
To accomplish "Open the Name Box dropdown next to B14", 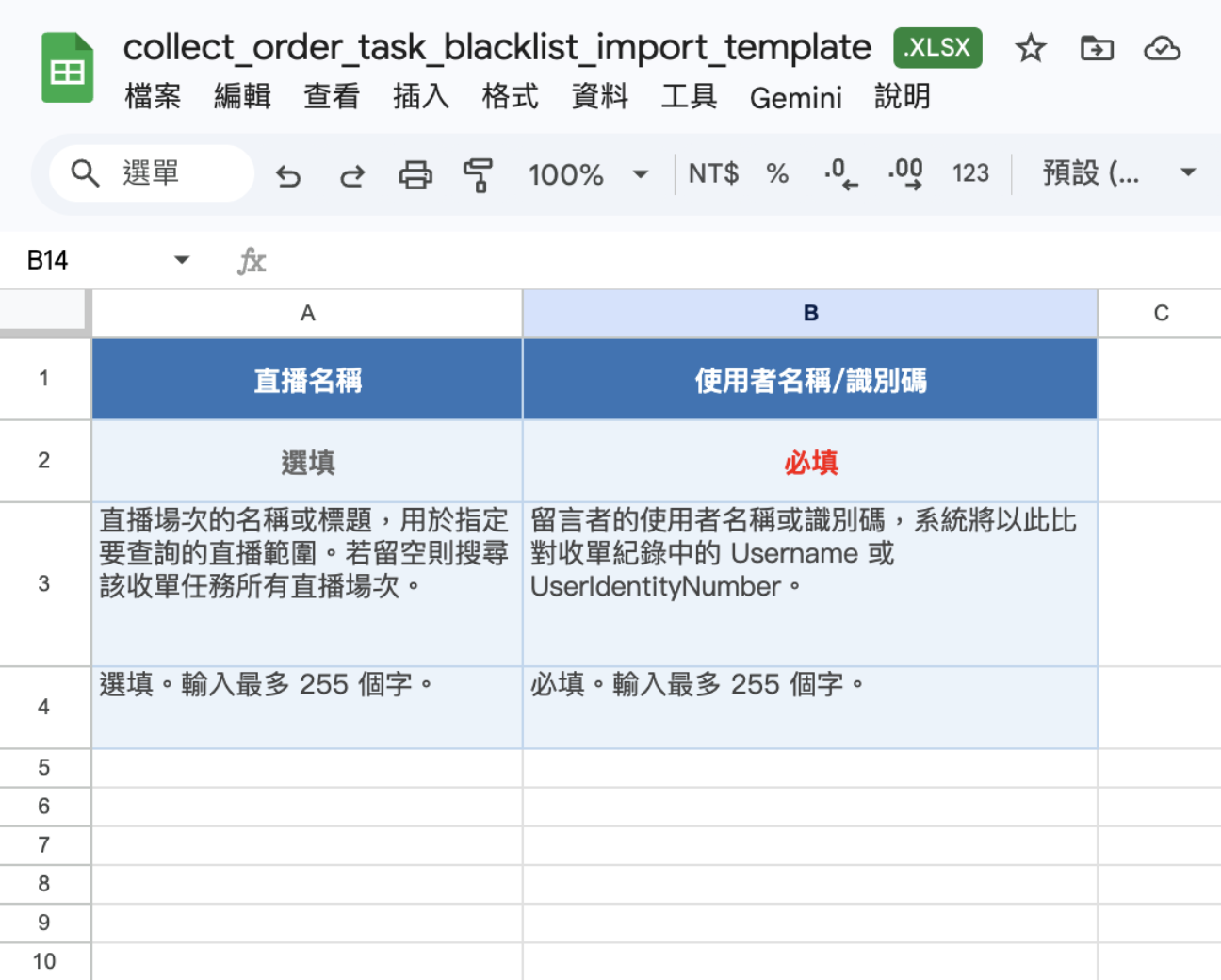I will (x=181, y=259).
